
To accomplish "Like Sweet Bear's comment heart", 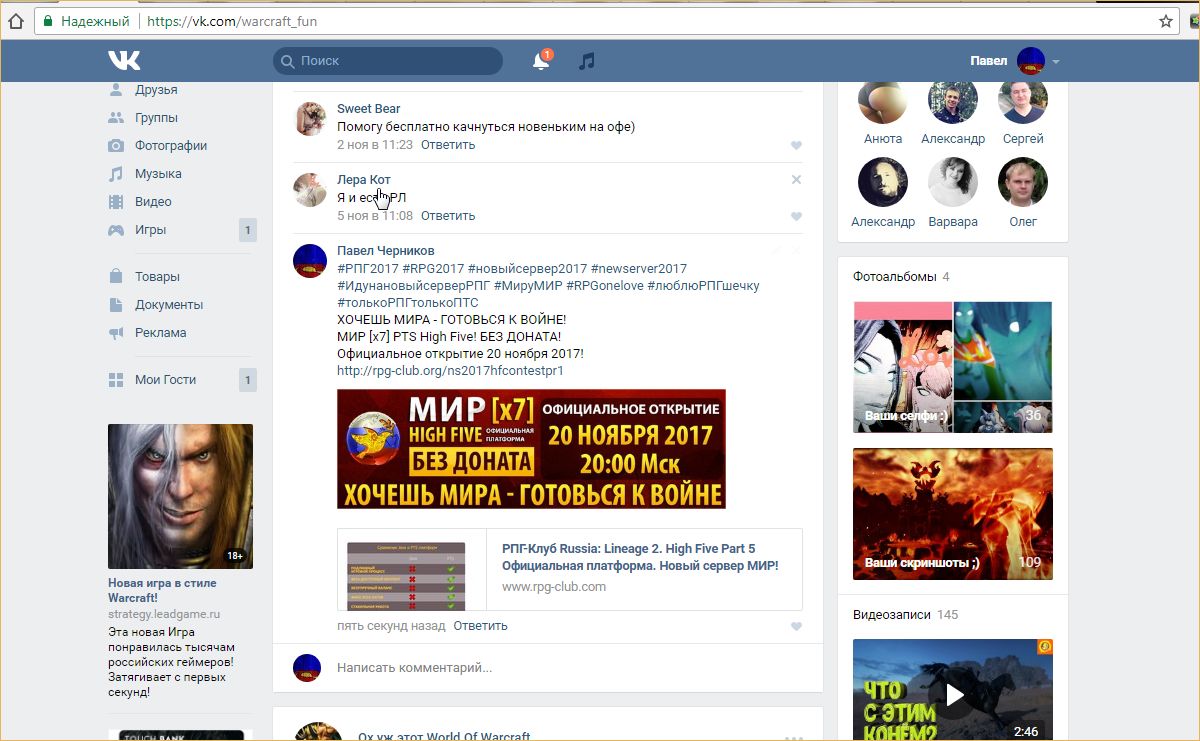I will point(796,146).
